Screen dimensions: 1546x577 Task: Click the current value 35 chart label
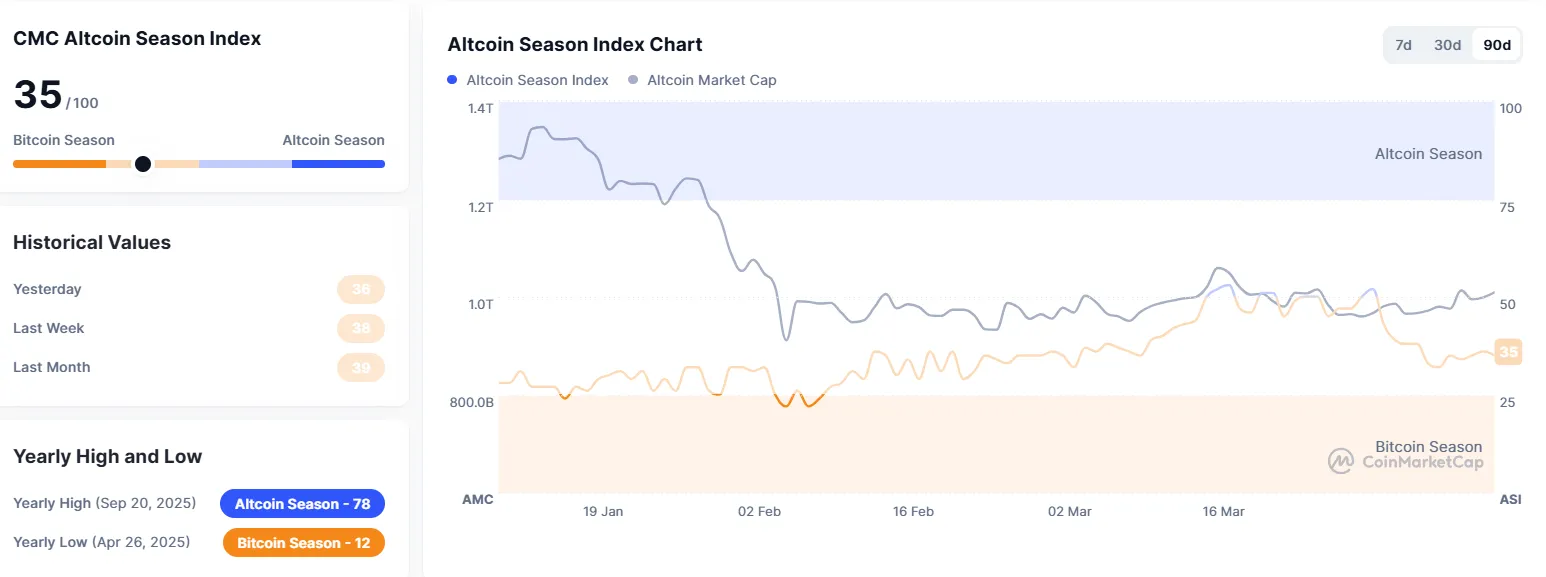(1508, 352)
